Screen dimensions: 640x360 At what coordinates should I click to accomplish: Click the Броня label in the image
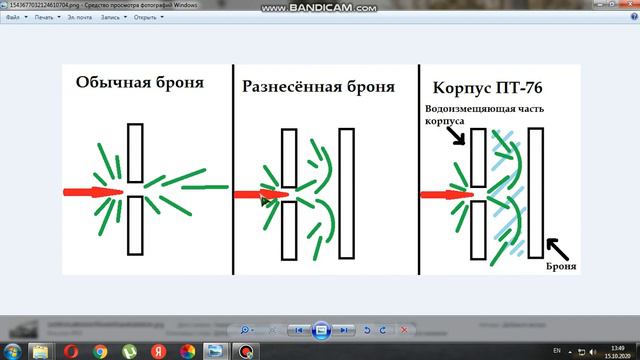coord(561,266)
